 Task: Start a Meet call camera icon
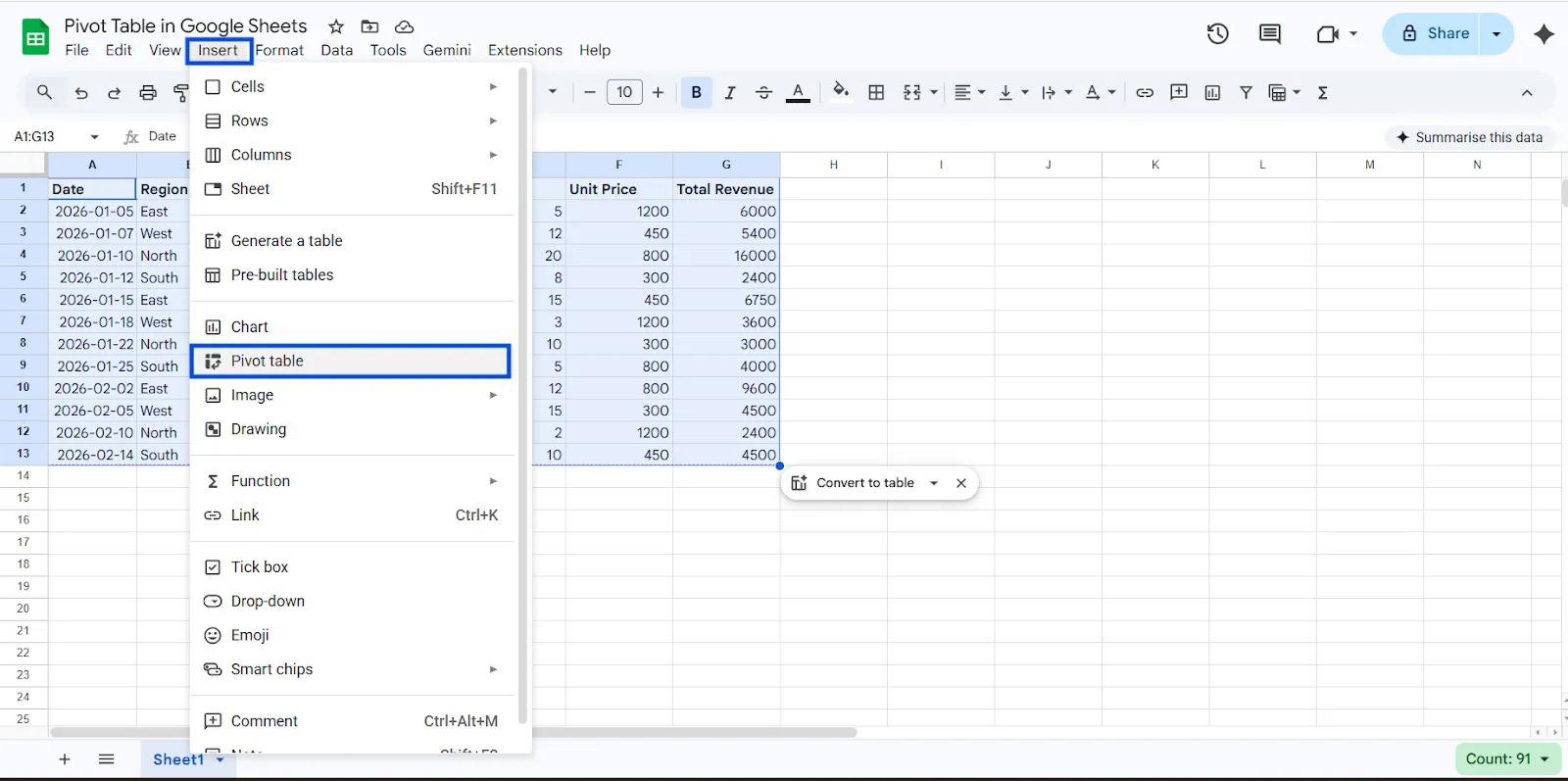[1328, 33]
